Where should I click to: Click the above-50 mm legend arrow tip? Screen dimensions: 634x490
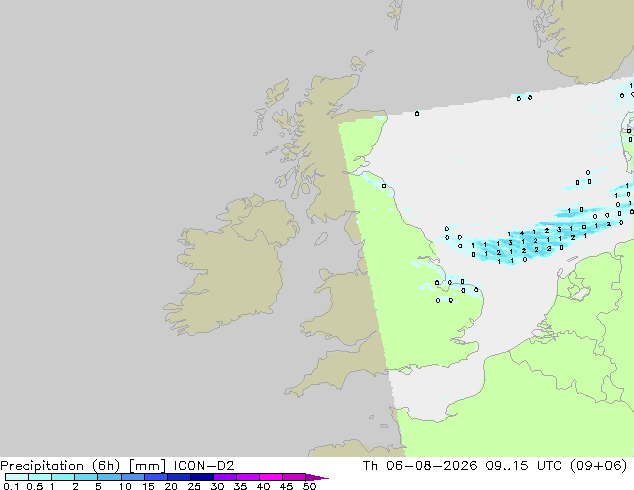coord(317,477)
